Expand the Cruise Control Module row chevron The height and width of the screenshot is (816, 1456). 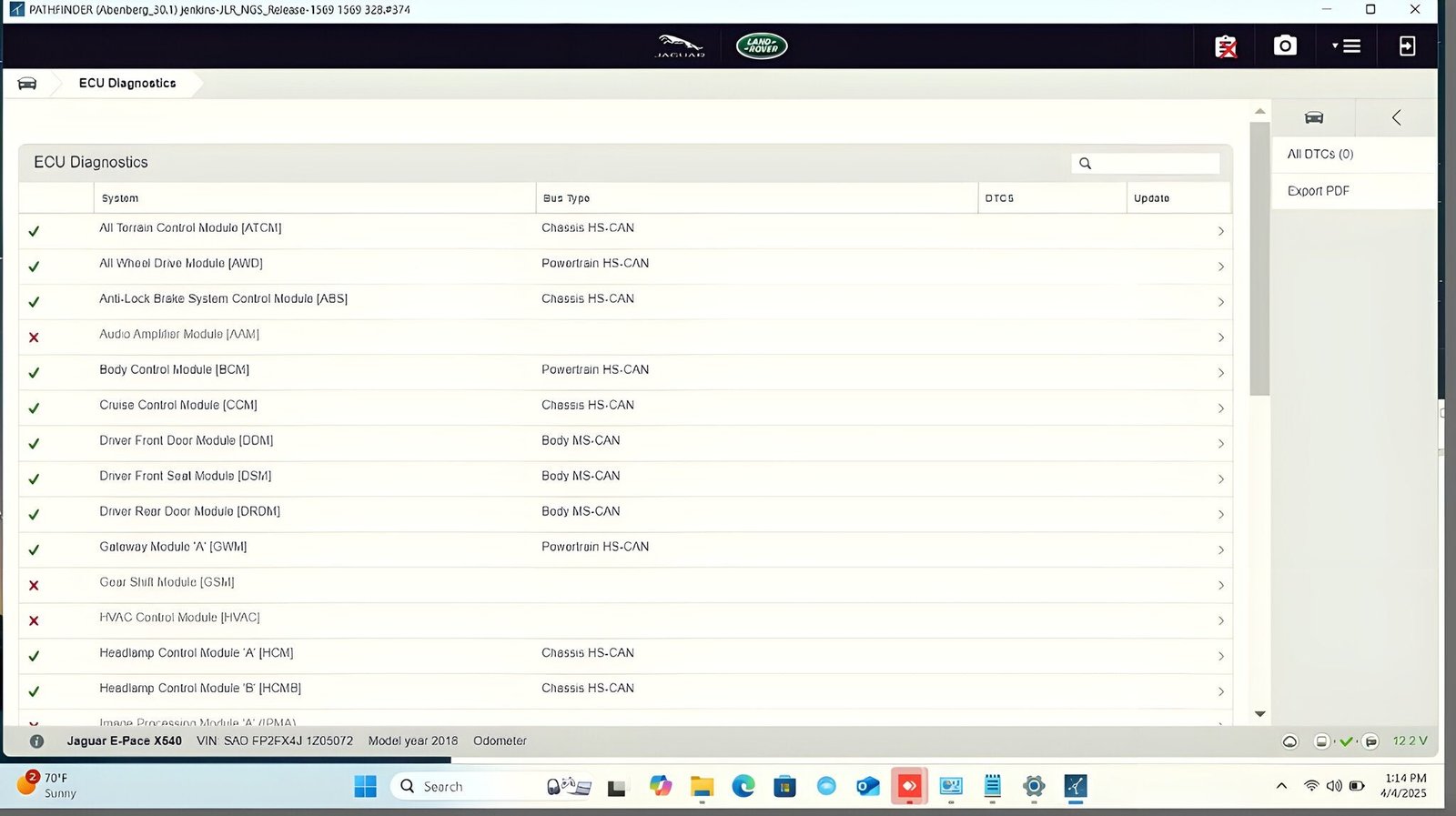[x=1220, y=408]
